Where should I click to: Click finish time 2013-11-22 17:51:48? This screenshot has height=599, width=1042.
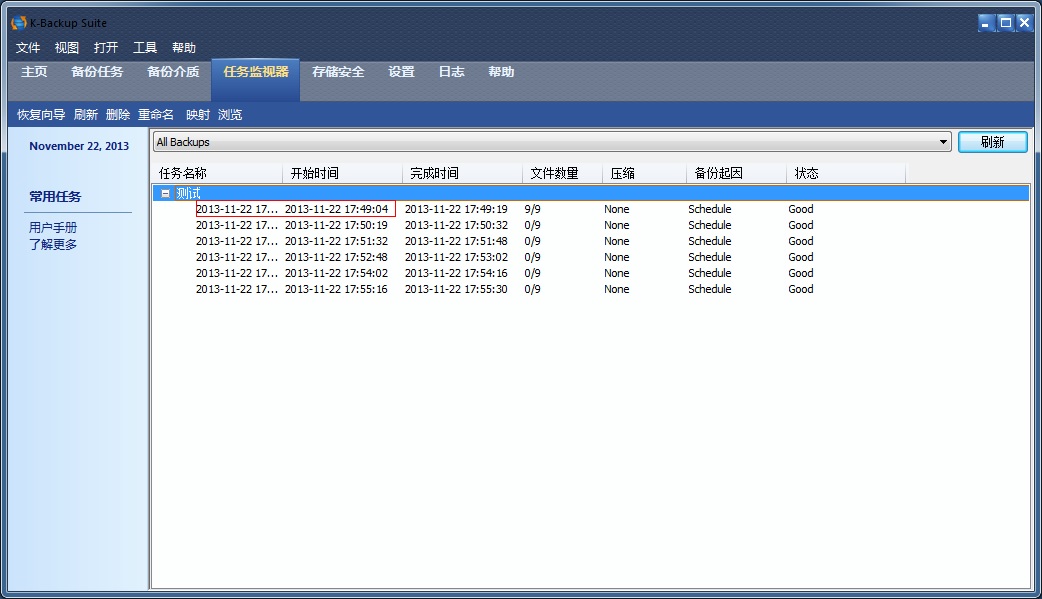tap(456, 241)
